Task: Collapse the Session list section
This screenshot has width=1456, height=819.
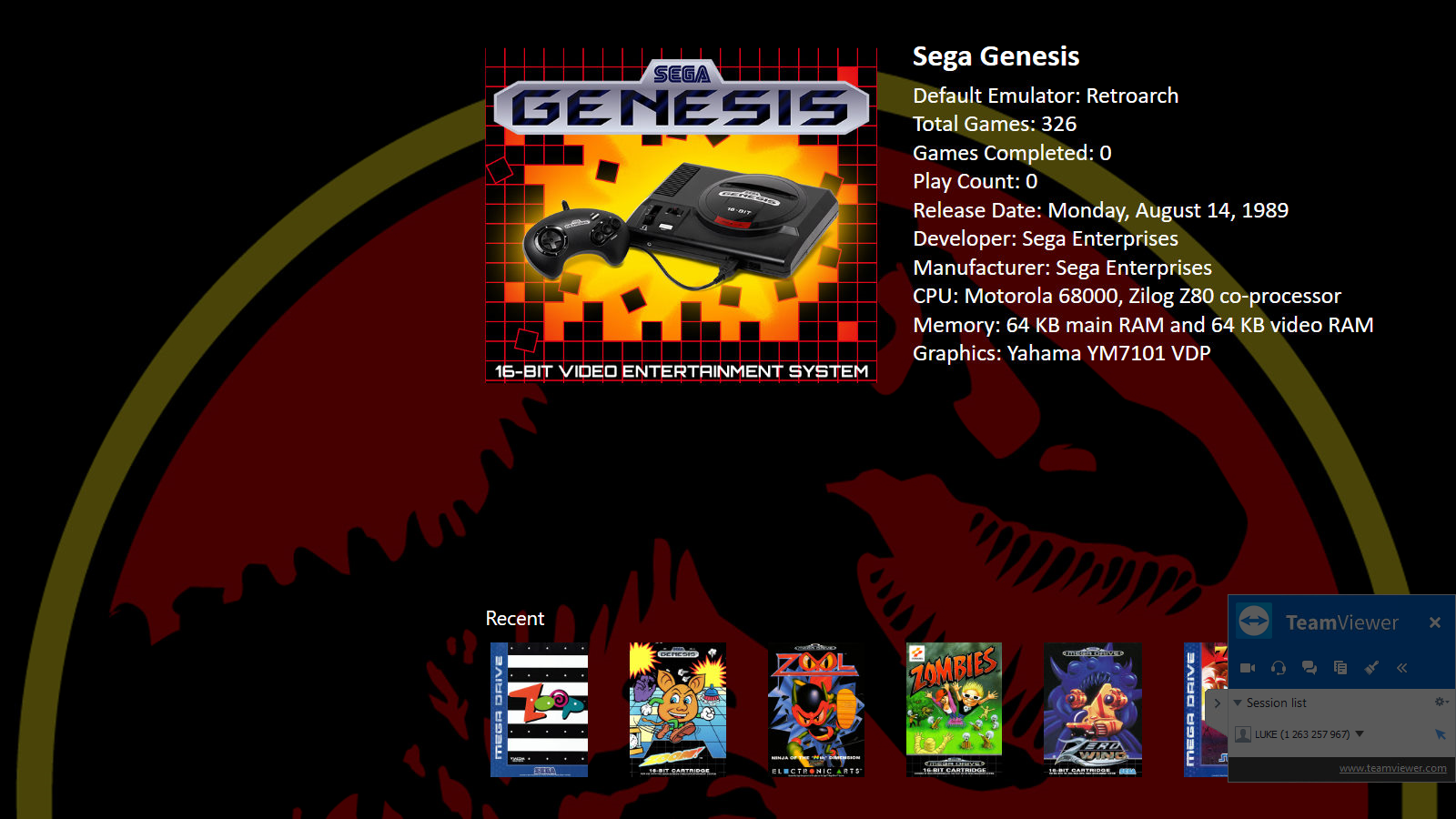Action: point(1238,703)
